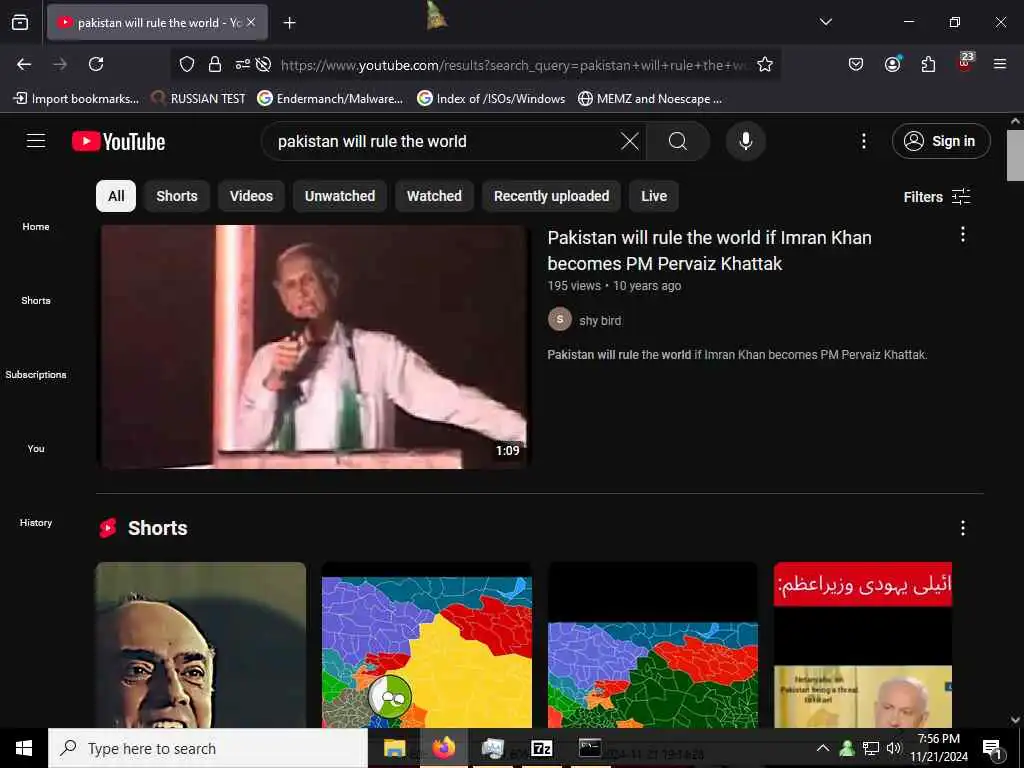Click the Sign in button

(941, 141)
